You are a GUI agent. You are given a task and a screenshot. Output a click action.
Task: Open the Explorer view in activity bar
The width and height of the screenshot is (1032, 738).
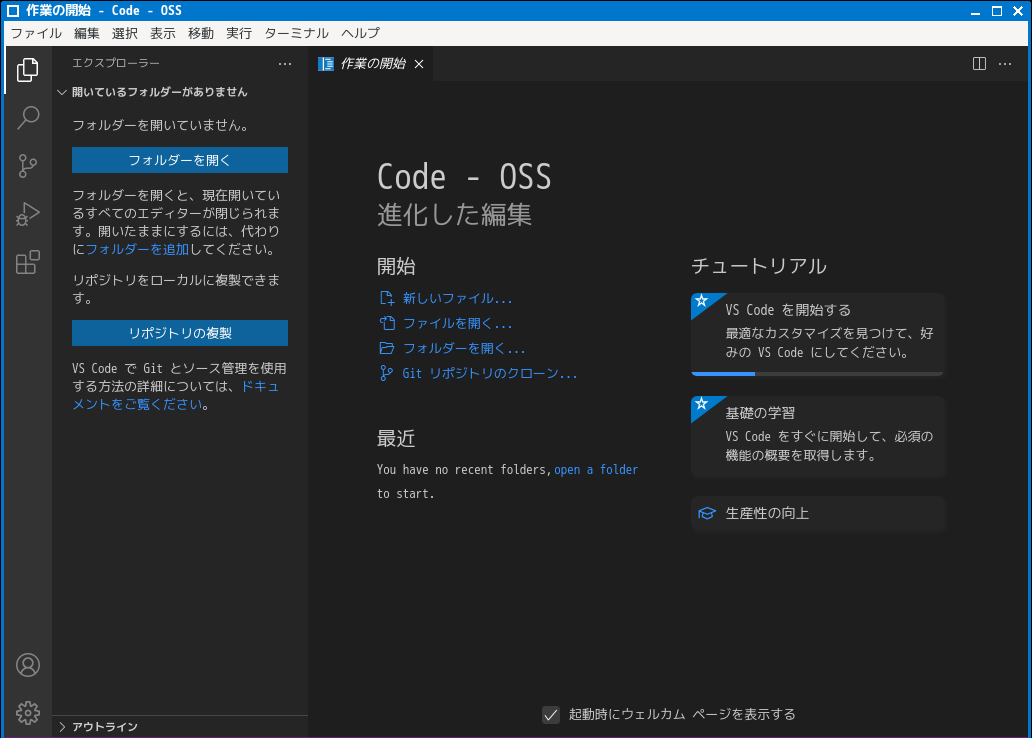[x=28, y=70]
